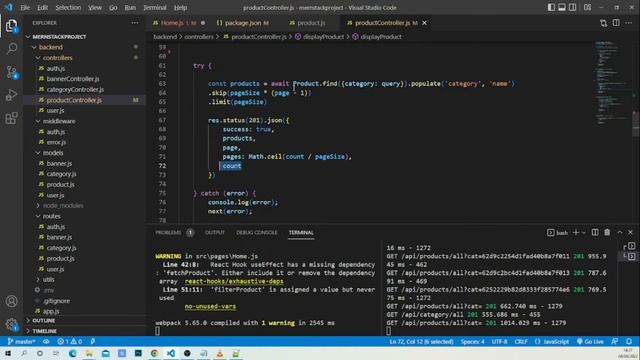Maximize the panel with up chevron
Image resolution: width=640 pixels, height=360 pixels.
pyautogui.click(x=620, y=232)
